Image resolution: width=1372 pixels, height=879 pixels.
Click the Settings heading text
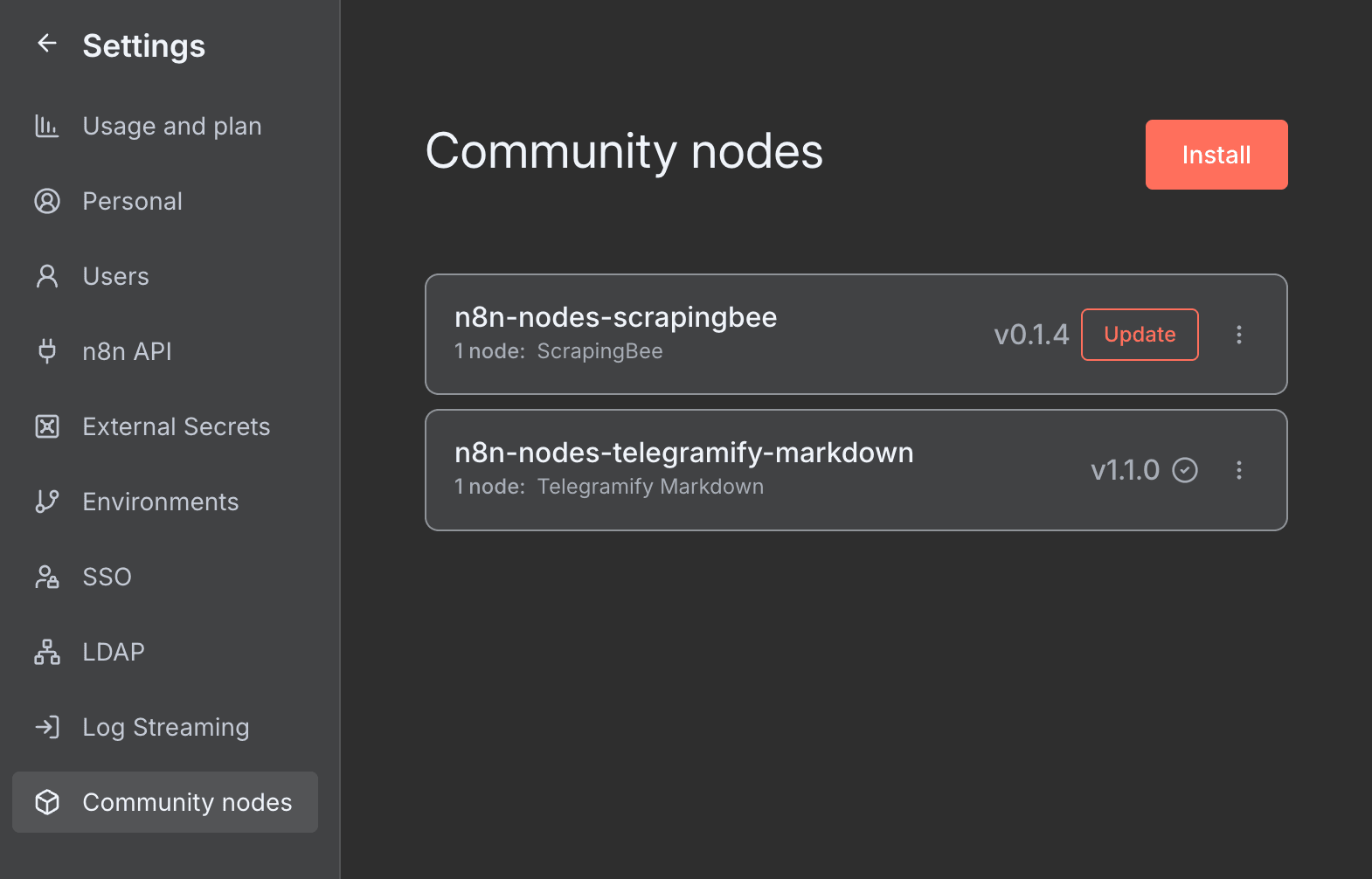tap(144, 46)
